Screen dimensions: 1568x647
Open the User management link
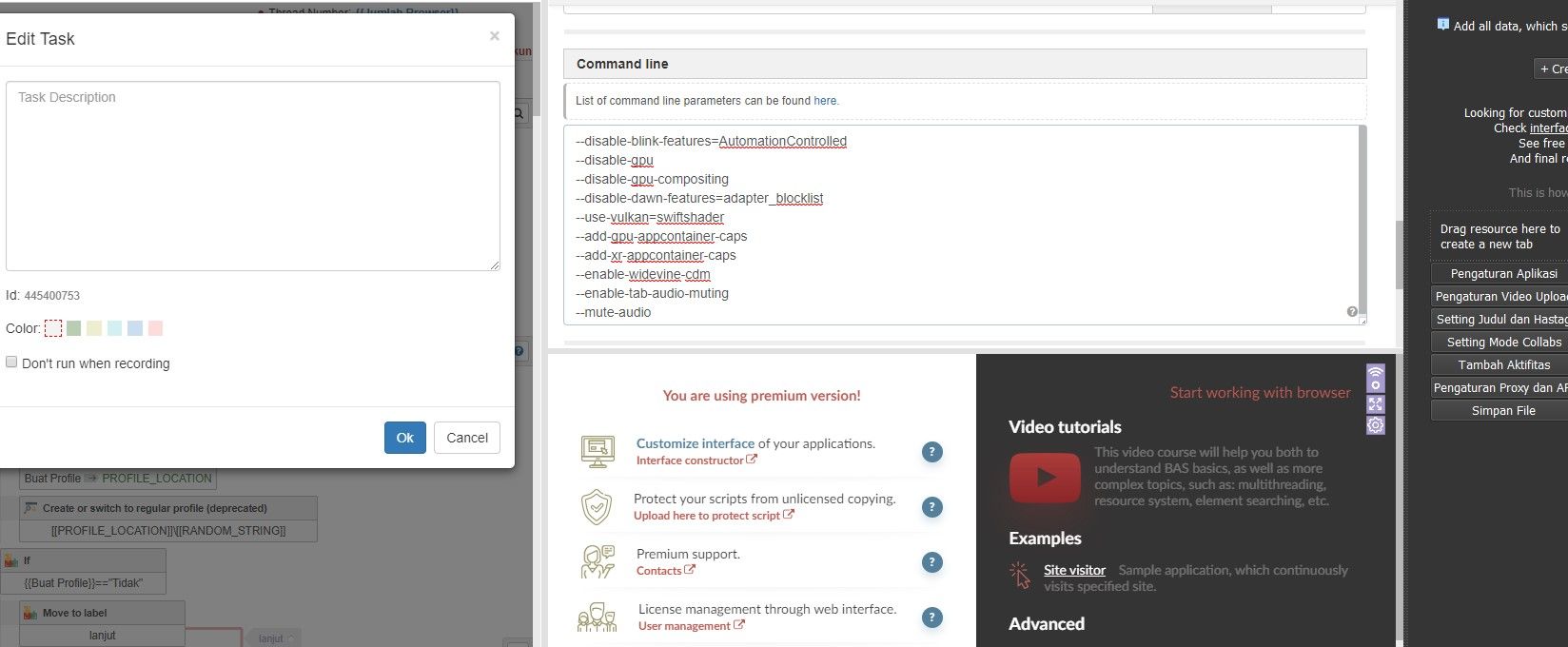[x=691, y=626]
